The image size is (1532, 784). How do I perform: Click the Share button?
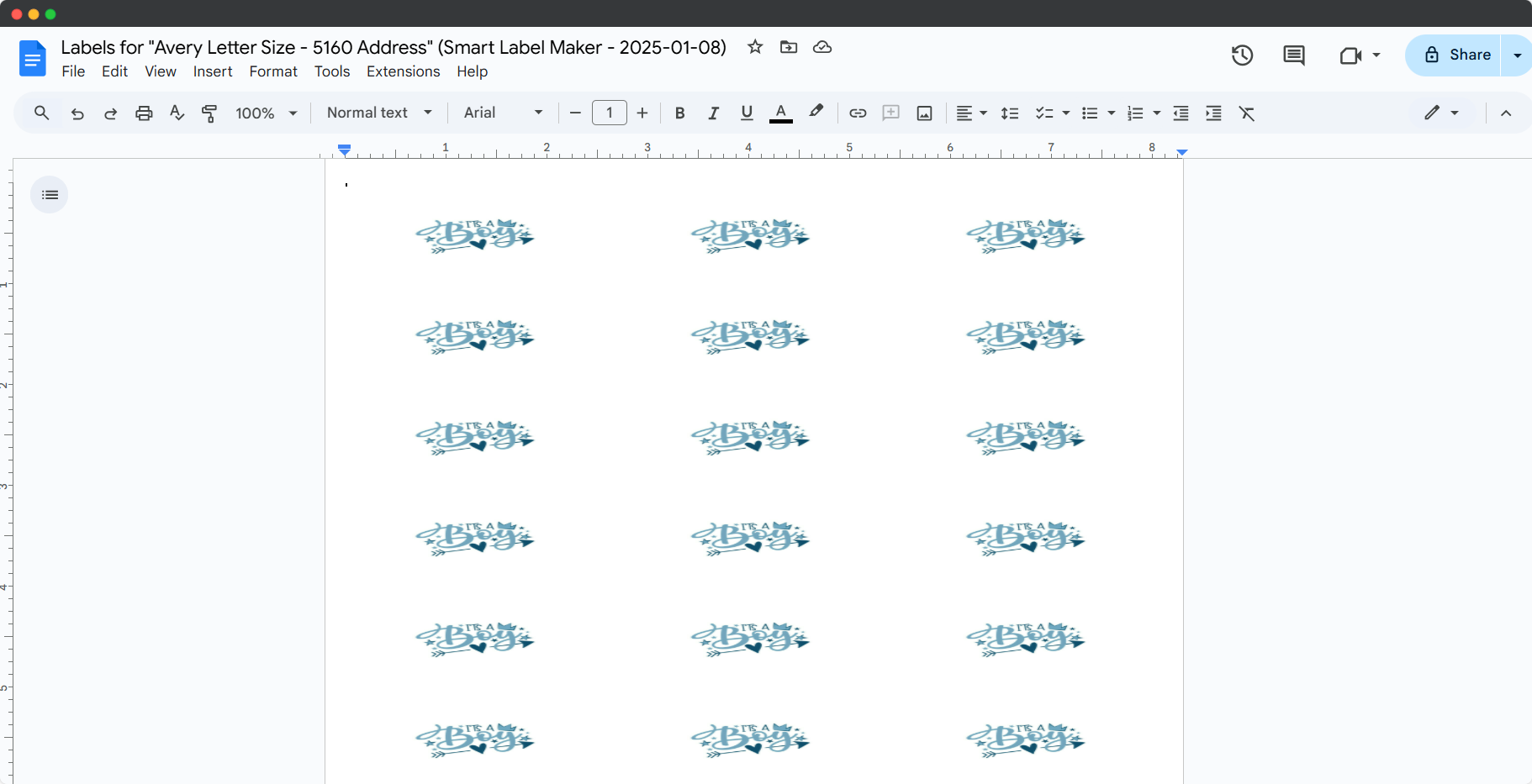(x=1457, y=55)
